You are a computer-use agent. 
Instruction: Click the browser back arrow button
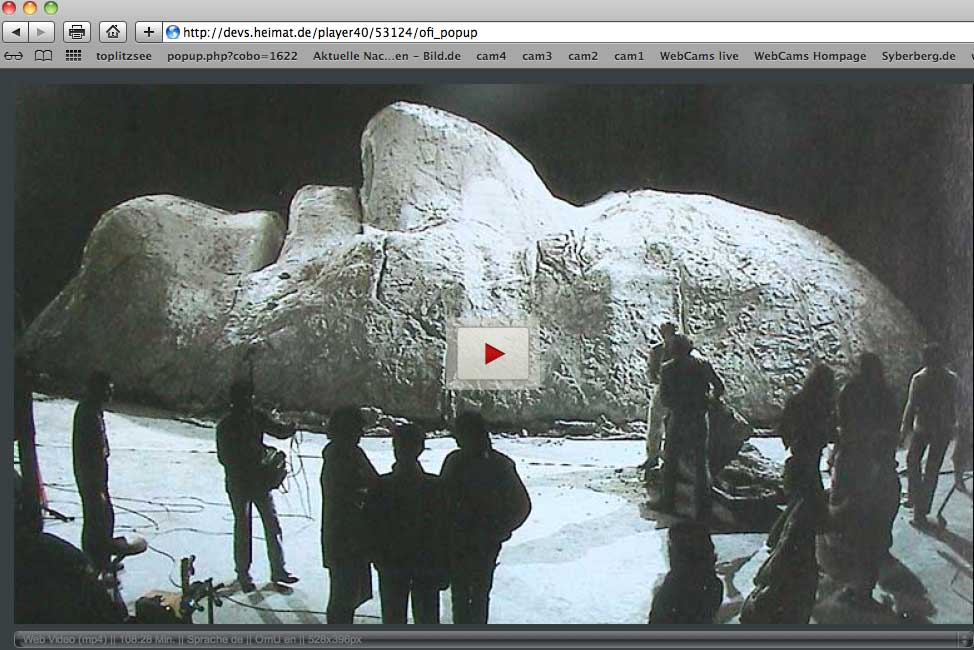coord(17,32)
